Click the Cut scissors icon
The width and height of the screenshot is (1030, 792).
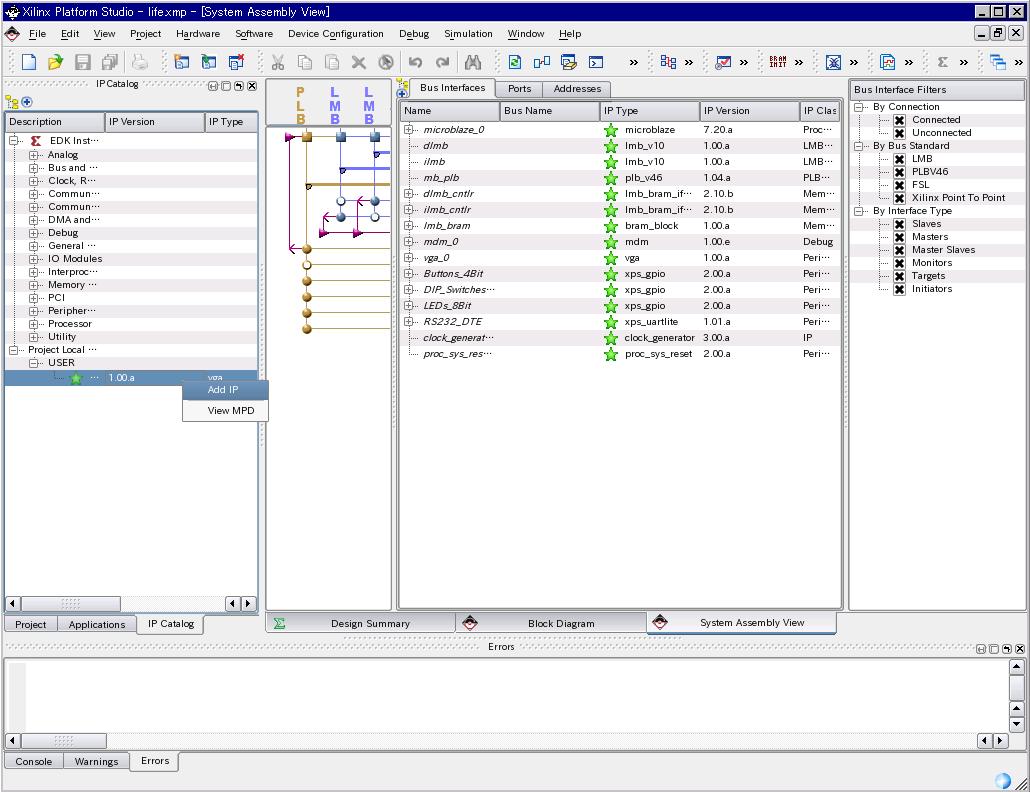pos(278,62)
